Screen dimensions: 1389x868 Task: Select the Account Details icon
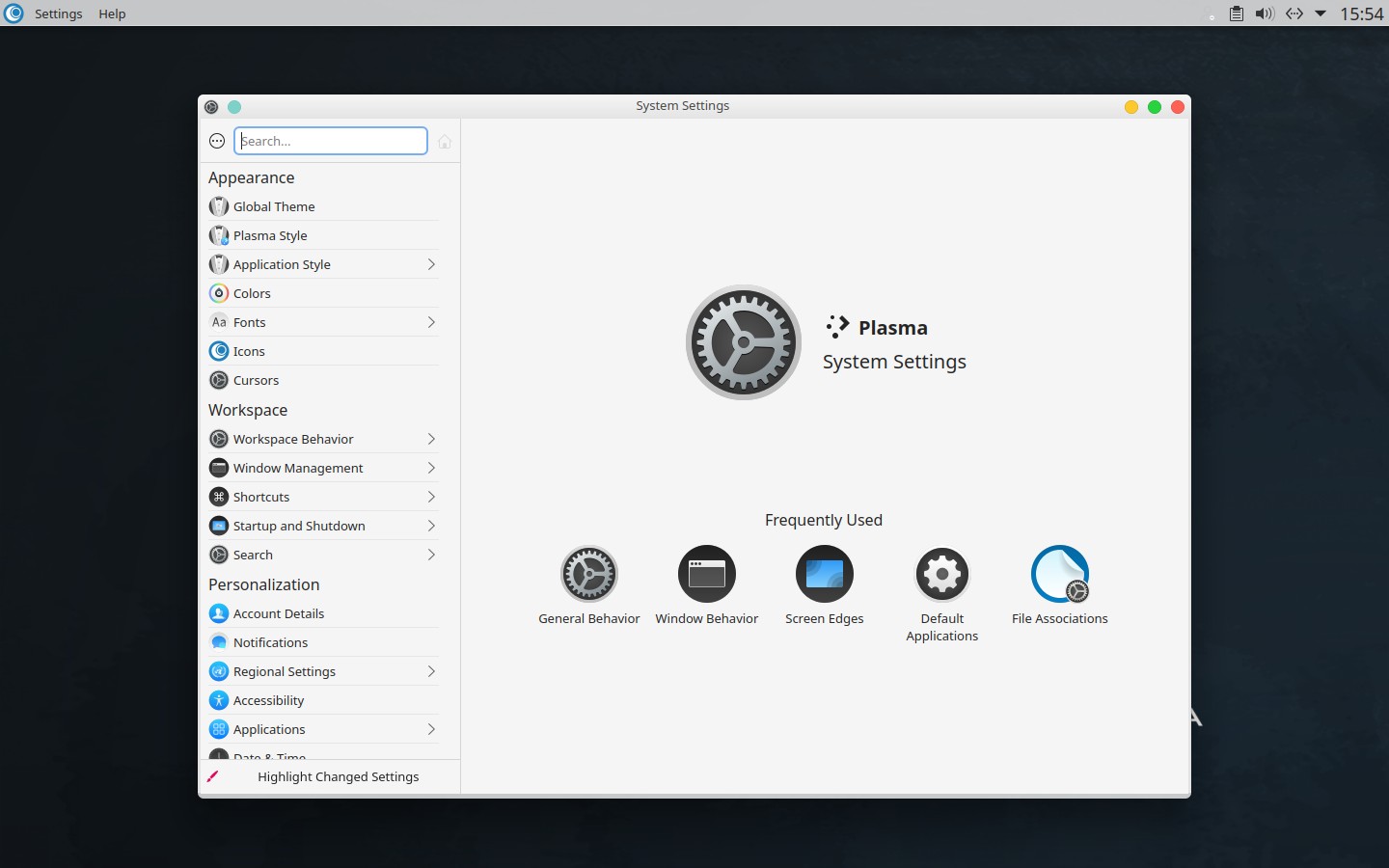(x=219, y=613)
